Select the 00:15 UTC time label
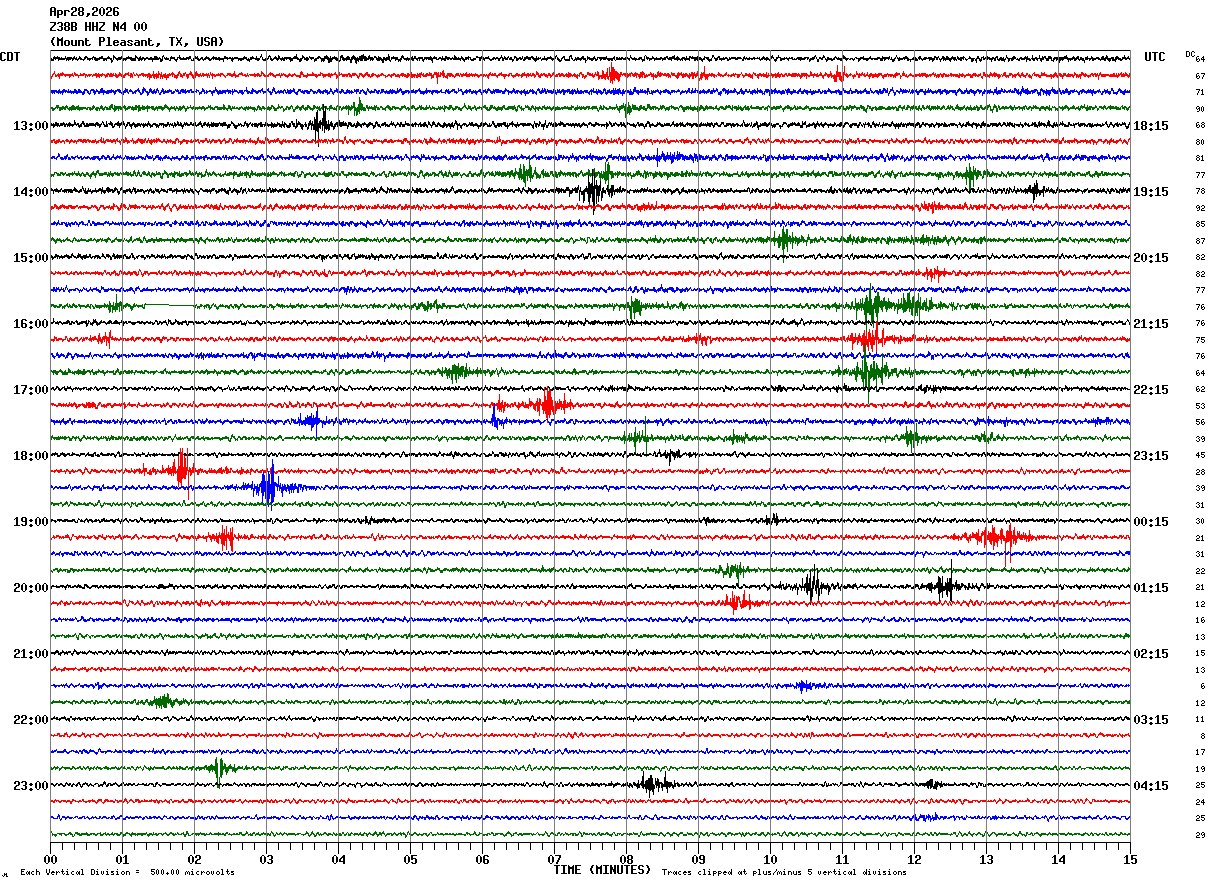This screenshot has width=1210, height=886. pos(1150,522)
